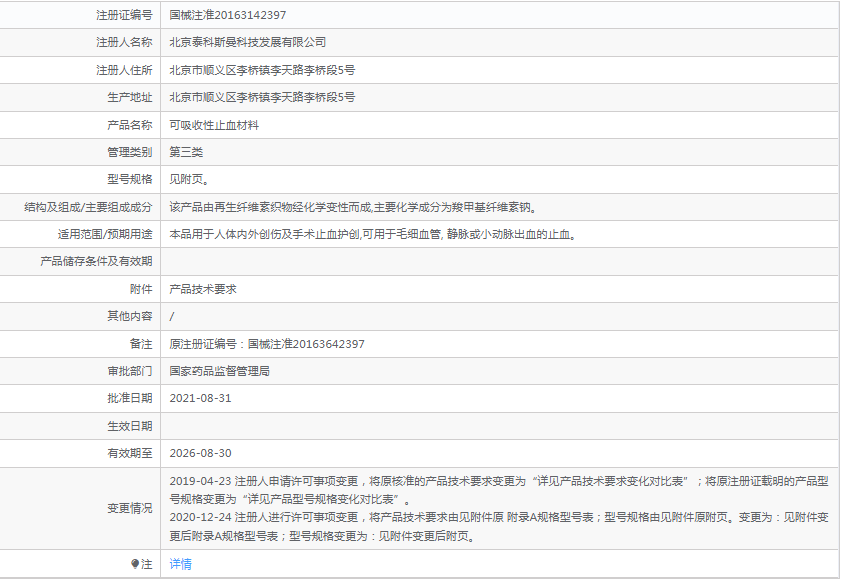The width and height of the screenshot is (847, 579).
Task: Select the original number 国械注准20163642397 remark
Action: pos(267,344)
